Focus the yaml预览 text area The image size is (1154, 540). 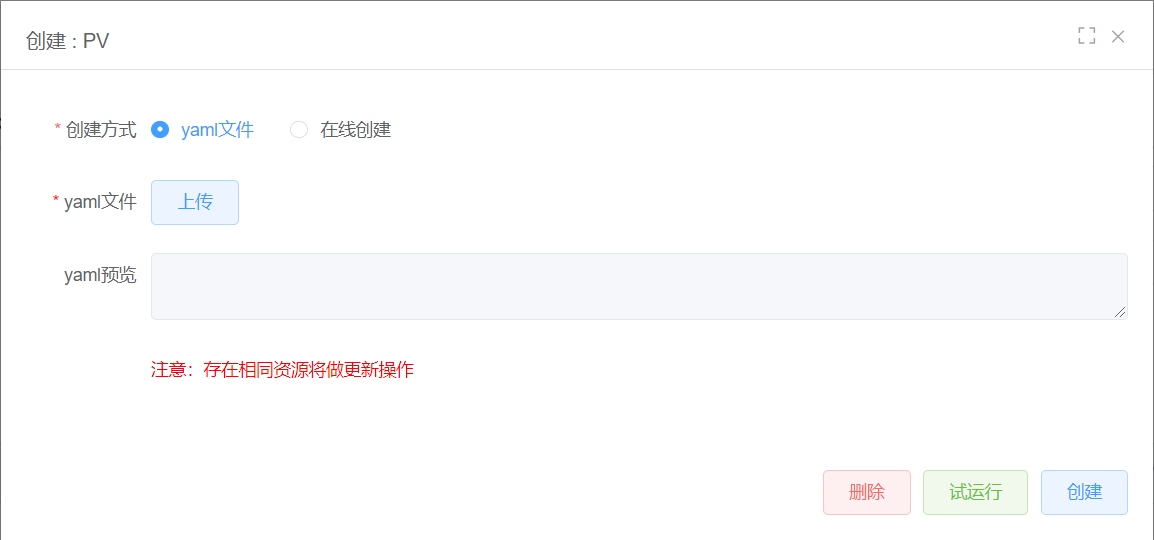coord(639,286)
